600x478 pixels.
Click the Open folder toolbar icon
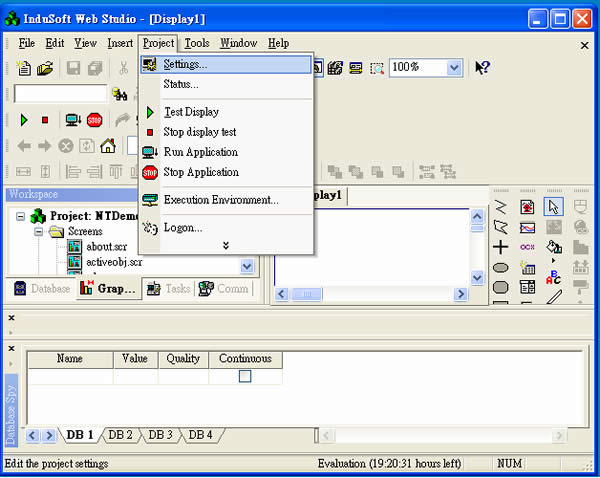[45, 68]
